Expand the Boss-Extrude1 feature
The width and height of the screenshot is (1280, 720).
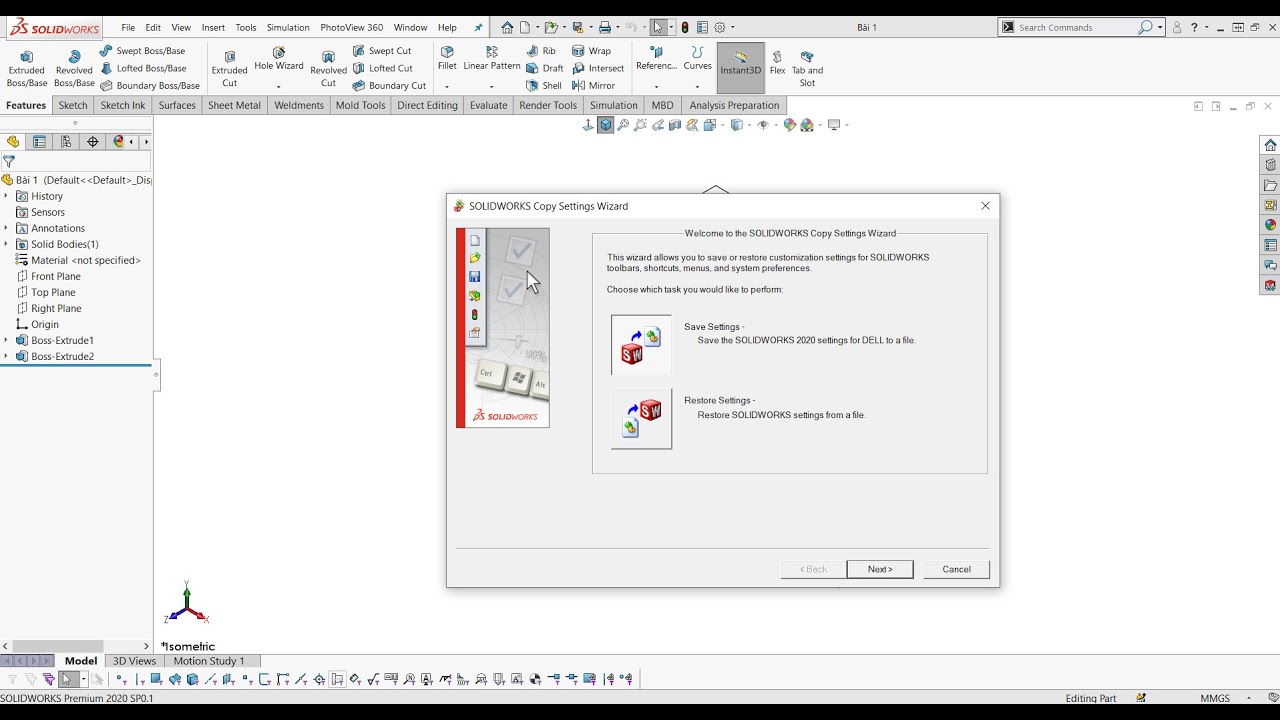pos(6,340)
